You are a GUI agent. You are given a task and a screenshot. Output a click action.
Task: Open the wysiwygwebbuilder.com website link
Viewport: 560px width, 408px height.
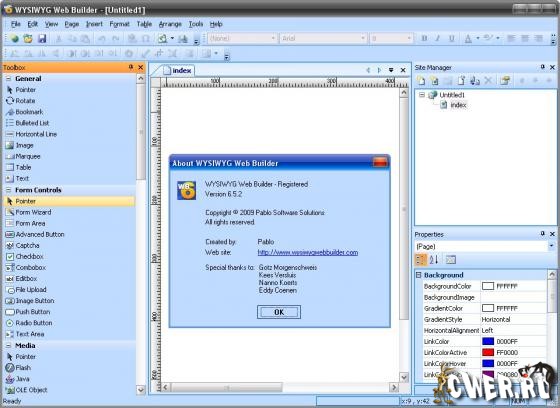(x=308, y=252)
